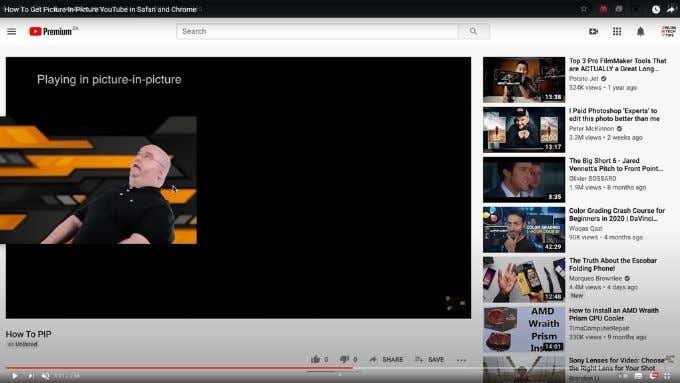Click the magnifier search button
Screen dimensions: 680x383
coord(474,31)
